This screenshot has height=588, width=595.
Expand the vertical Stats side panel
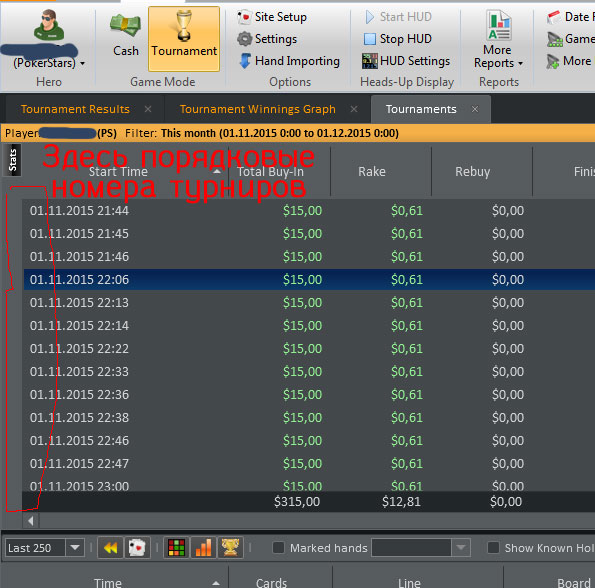[13, 160]
